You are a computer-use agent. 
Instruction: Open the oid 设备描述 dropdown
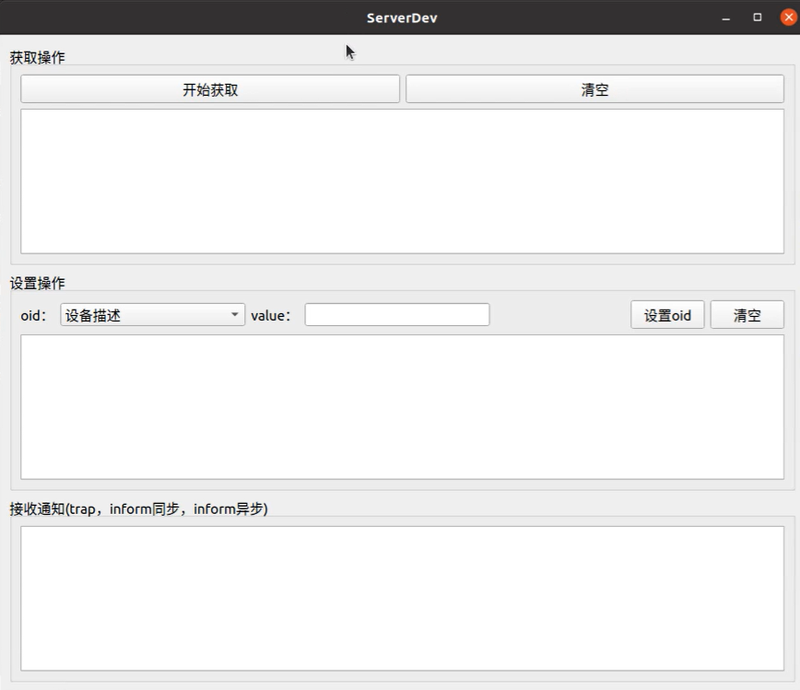click(153, 315)
